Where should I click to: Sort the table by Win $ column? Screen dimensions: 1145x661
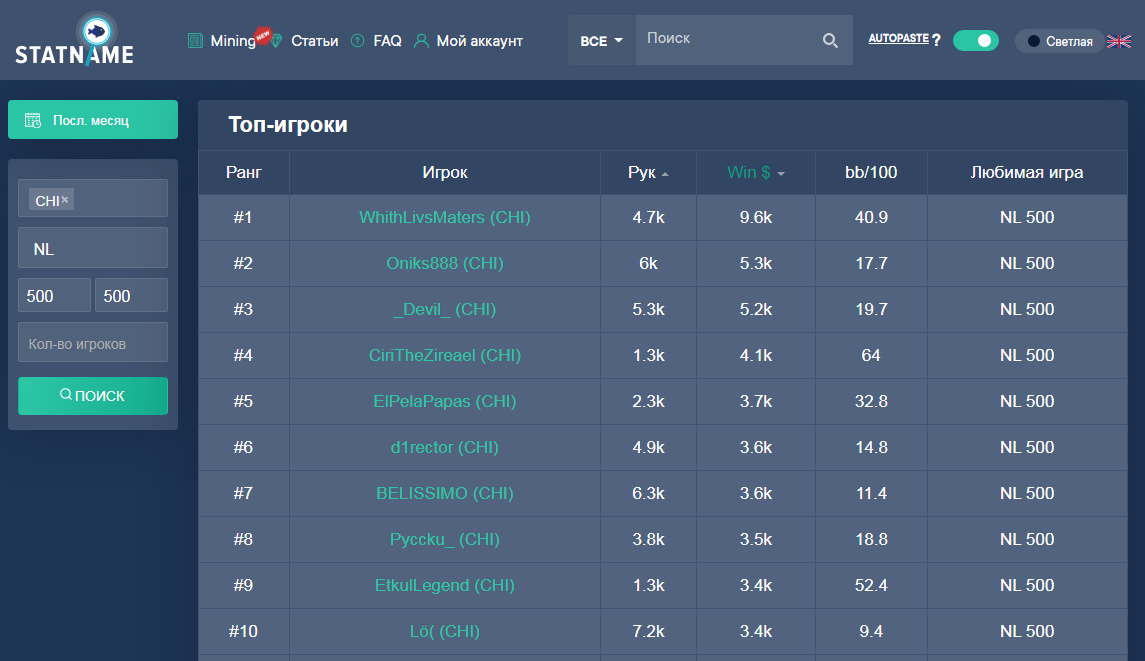[x=756, y=172]
